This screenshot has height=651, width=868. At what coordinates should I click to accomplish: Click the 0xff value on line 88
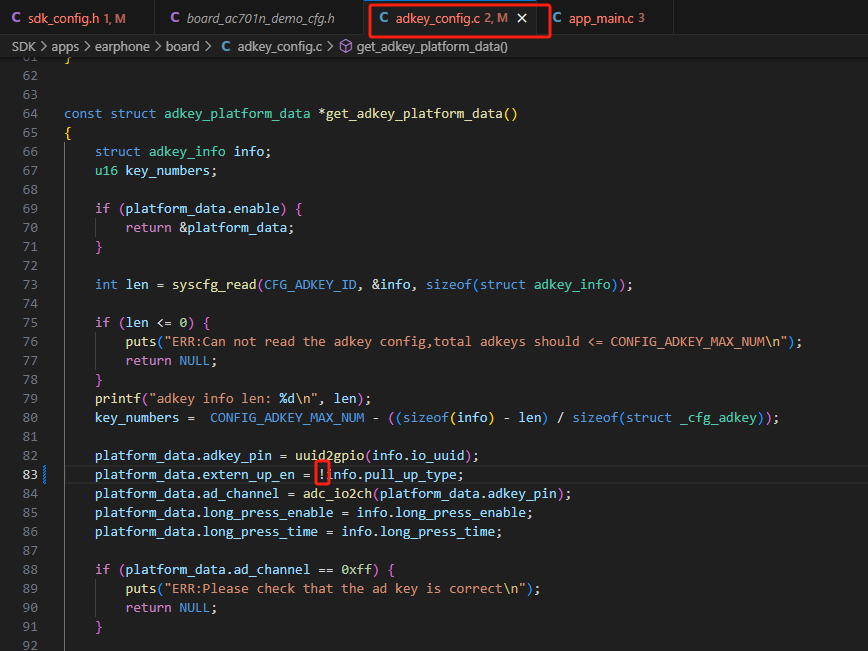click(x=356, y=570)
